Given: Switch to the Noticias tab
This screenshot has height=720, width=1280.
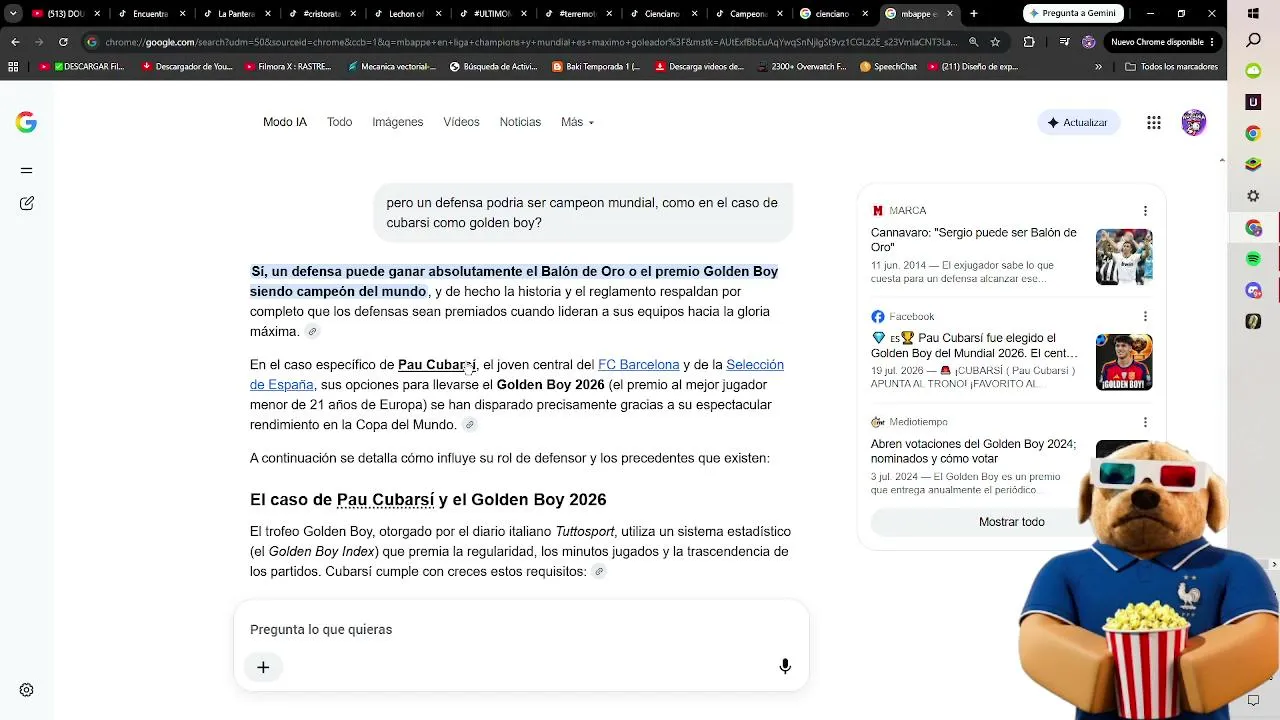Looking at the screenshot, I should [520, 122].
